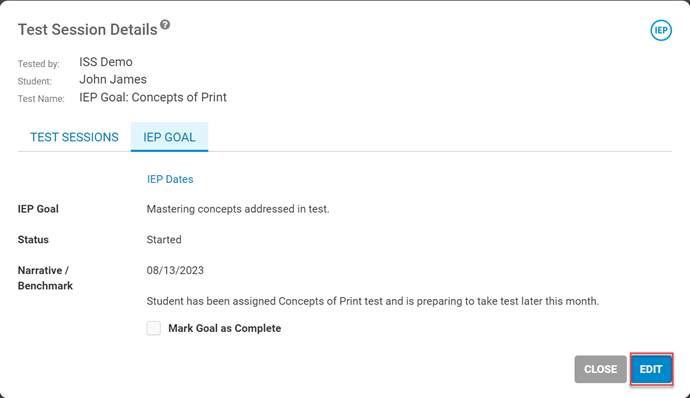
Task: Click the test name IEP Goal: Concepts of Print
Action: (153, 97)
